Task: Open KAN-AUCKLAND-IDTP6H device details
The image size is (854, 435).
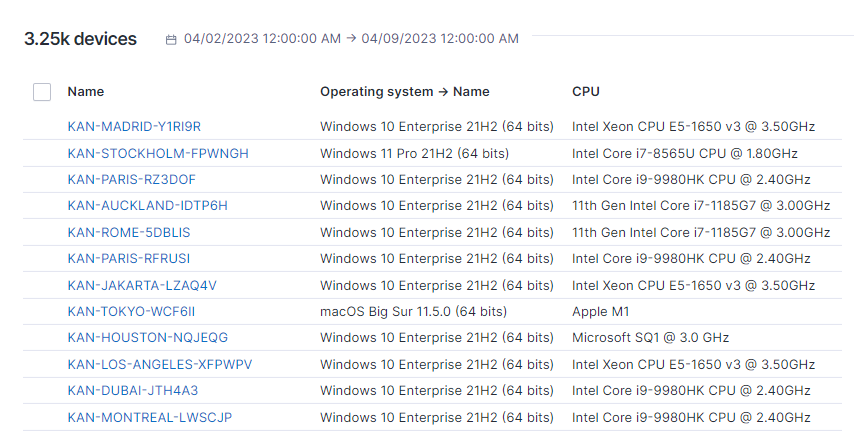Action: [148, 206]
